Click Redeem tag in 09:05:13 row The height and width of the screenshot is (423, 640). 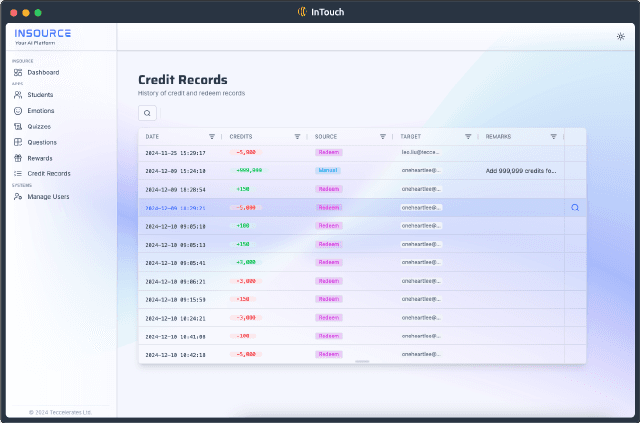tap(329, 244)
